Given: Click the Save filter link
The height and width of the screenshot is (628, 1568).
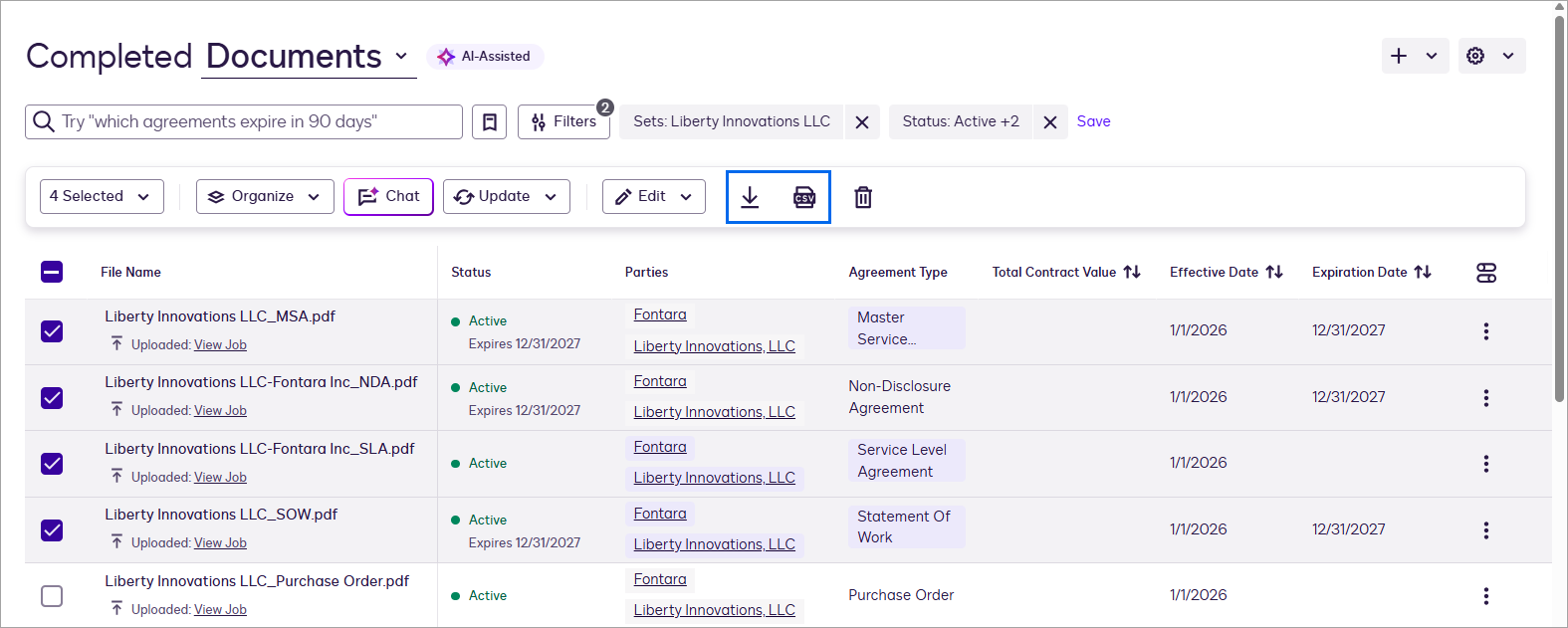Looking at the screenshot, I should click(1093, 121).
